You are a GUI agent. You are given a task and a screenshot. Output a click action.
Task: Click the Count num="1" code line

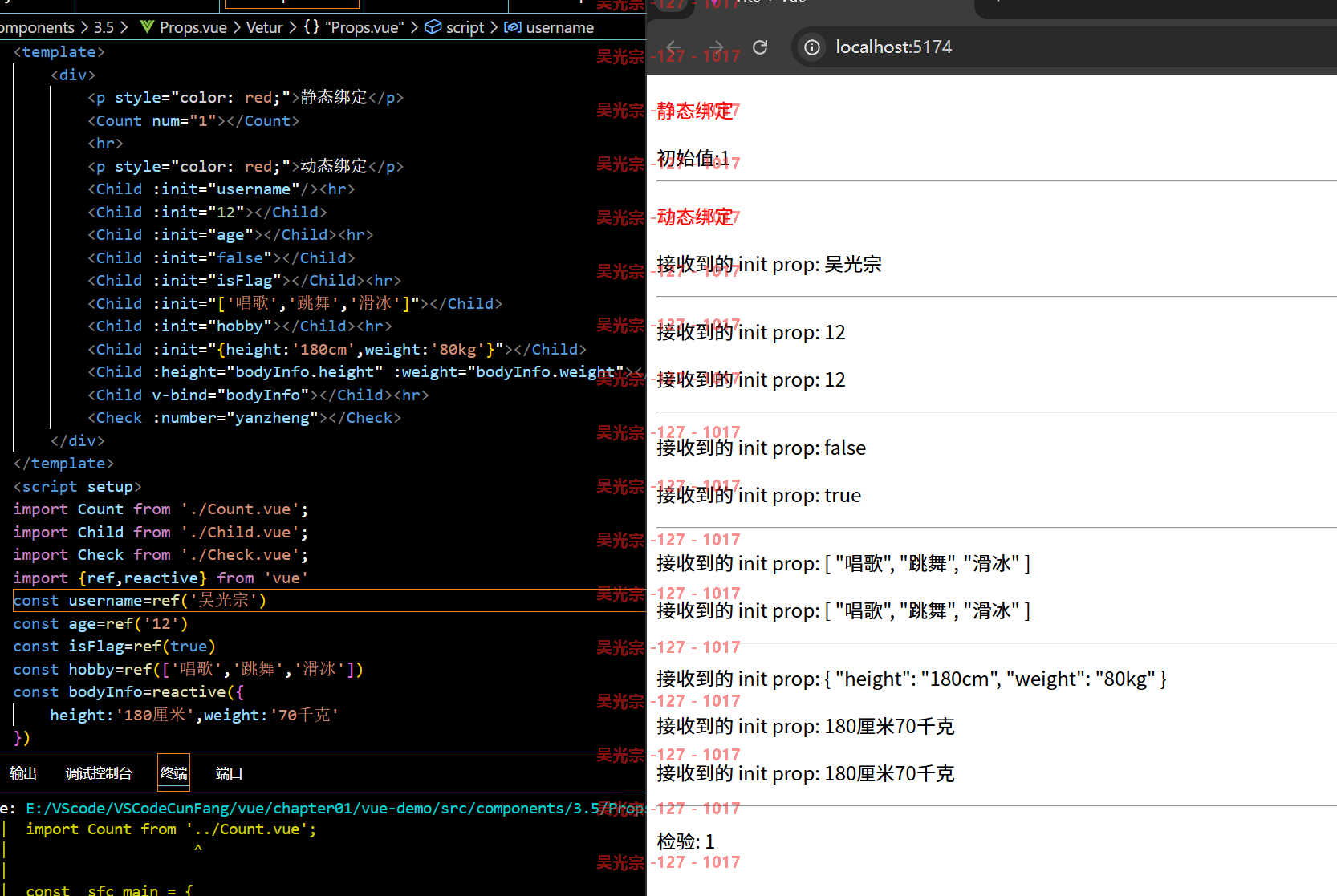(x=193, y=120)
